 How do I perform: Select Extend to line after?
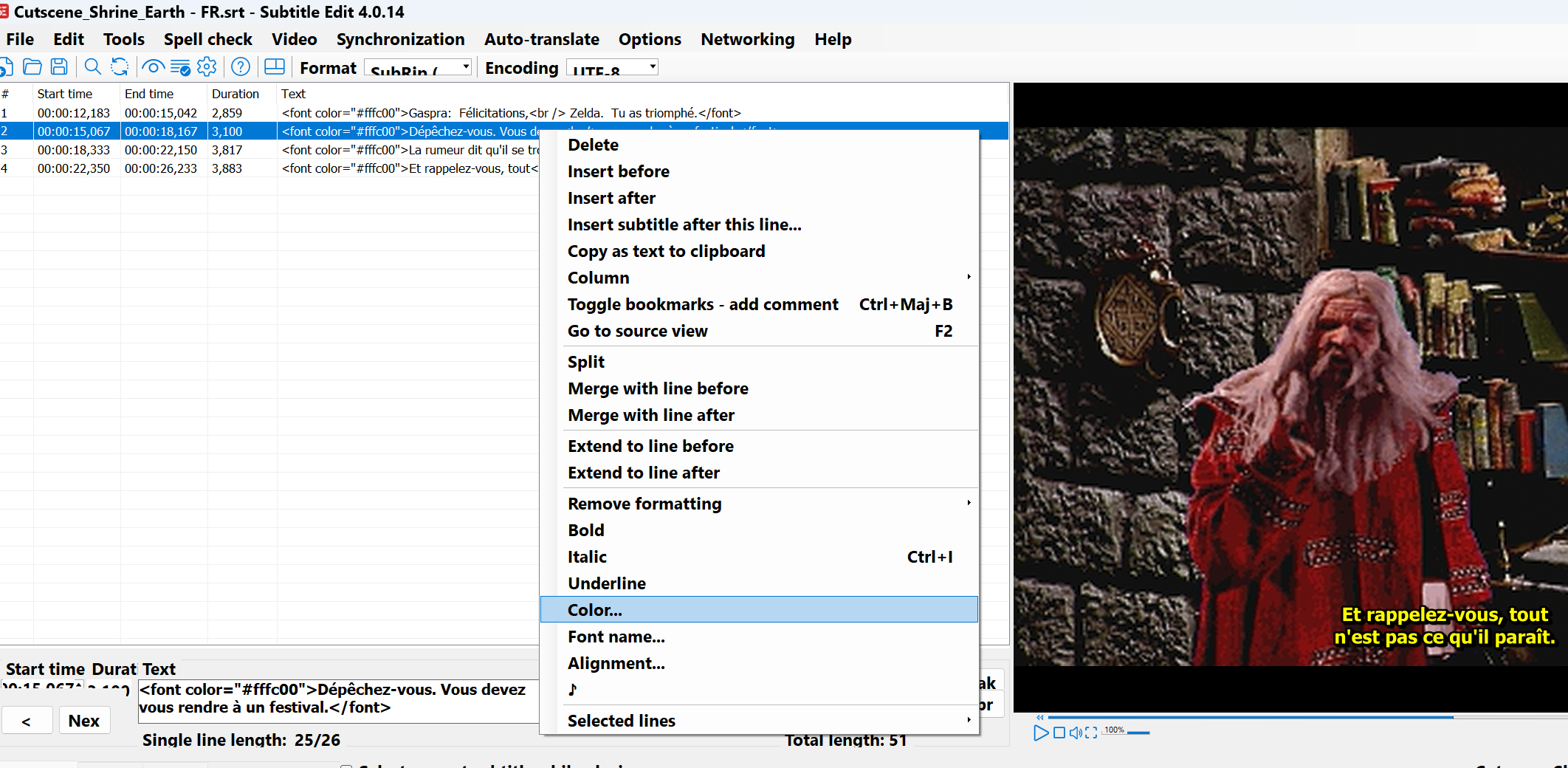(x=759, y=473)
